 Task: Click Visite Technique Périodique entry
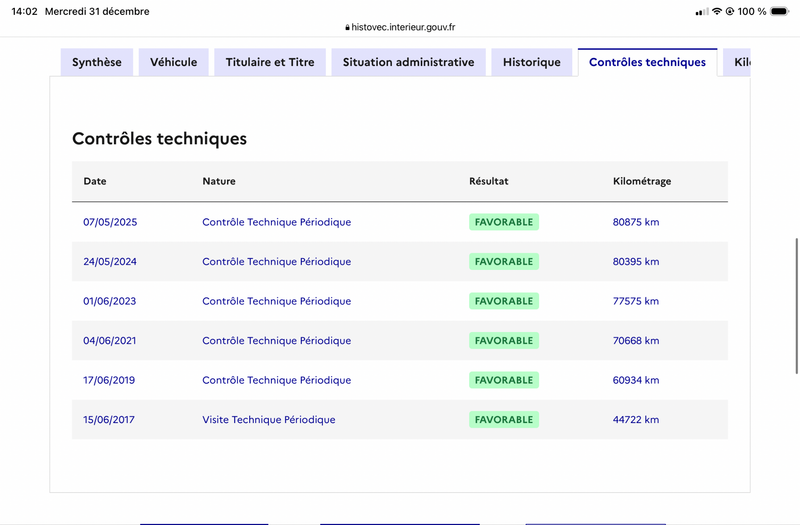point(269,420)
